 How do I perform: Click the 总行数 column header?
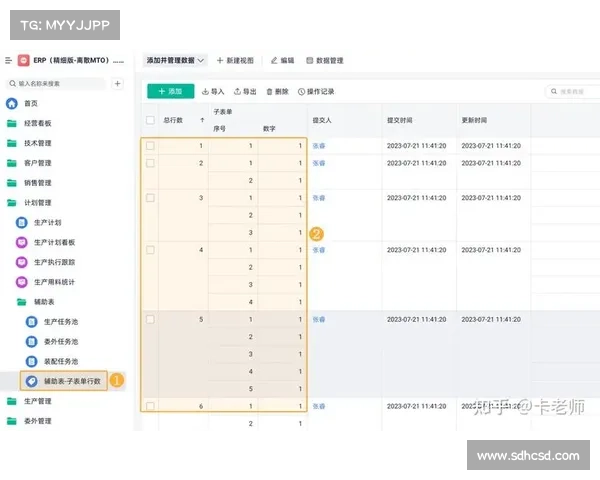[x=173, y=120]
